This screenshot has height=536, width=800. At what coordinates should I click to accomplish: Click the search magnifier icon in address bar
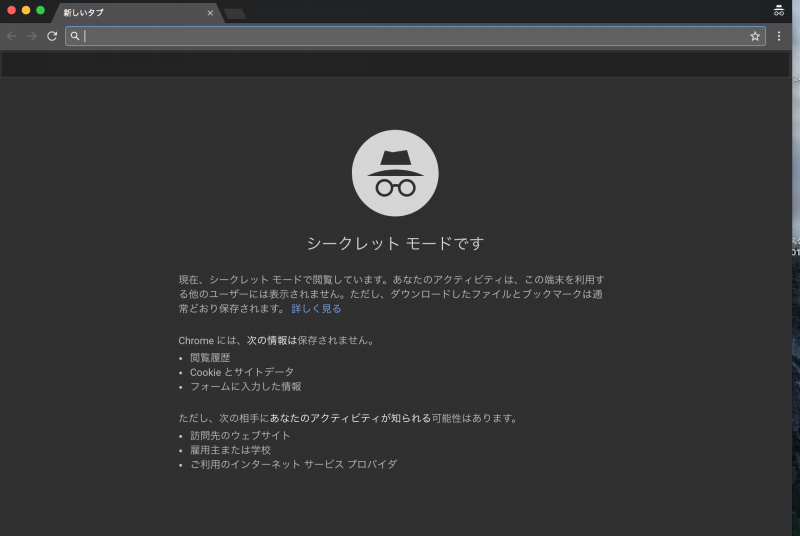[x=75, y=36]
